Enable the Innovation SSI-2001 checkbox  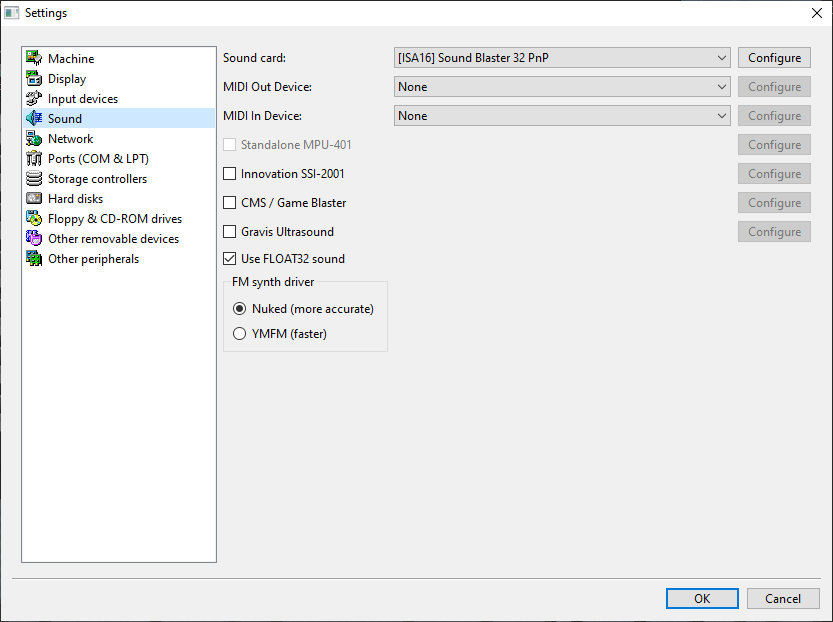230,174
